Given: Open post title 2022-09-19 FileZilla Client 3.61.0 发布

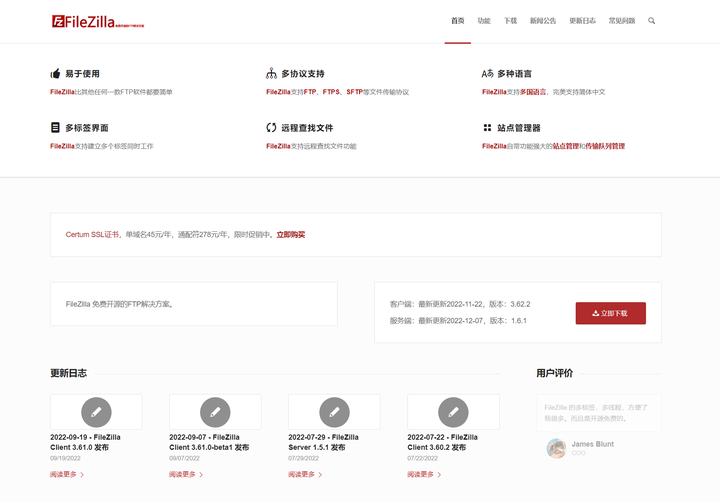Looking at the screenshot, I should coord(85,442).
